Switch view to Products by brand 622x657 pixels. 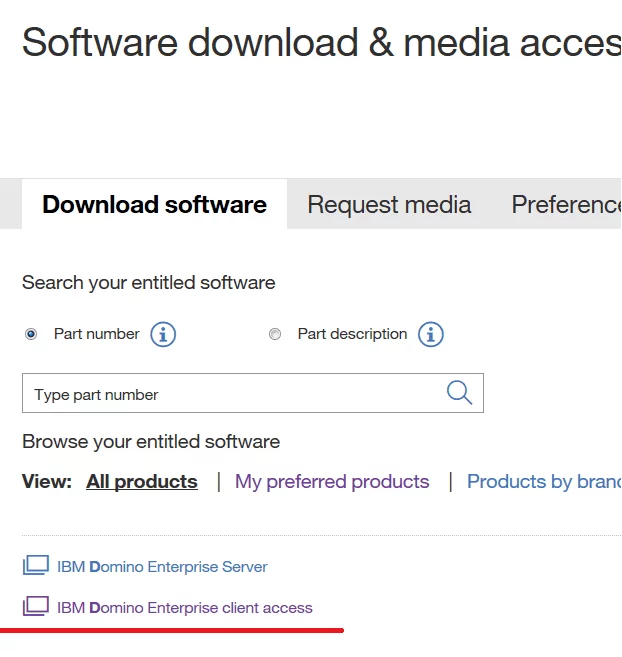543,481
